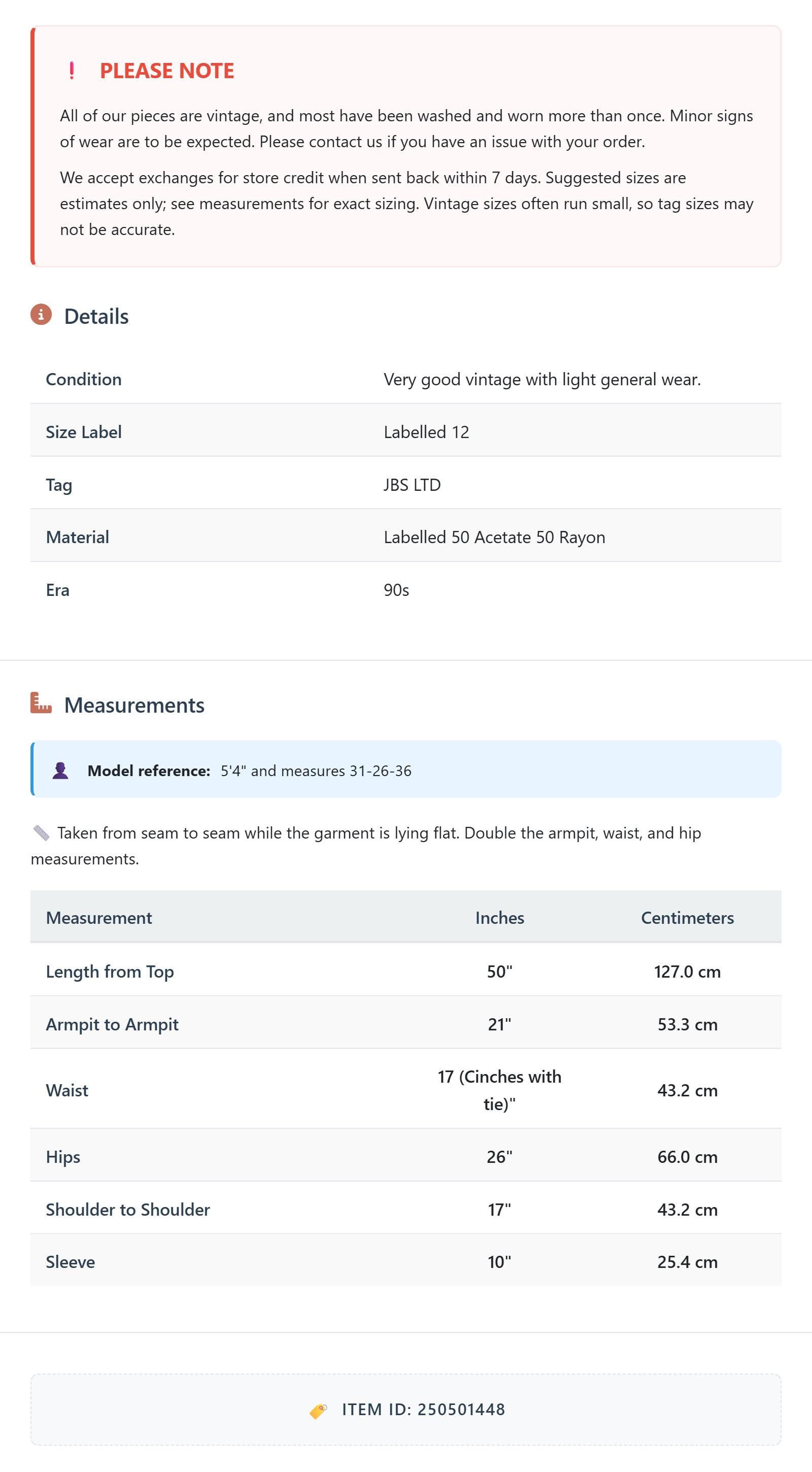Click the yellow tag icon by Item ID

pos(318,1411)
